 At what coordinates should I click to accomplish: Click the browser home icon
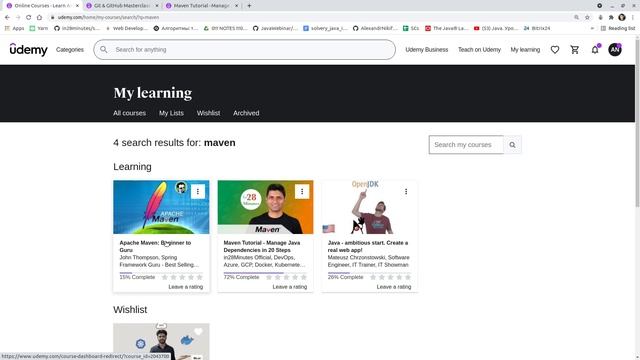39,17
